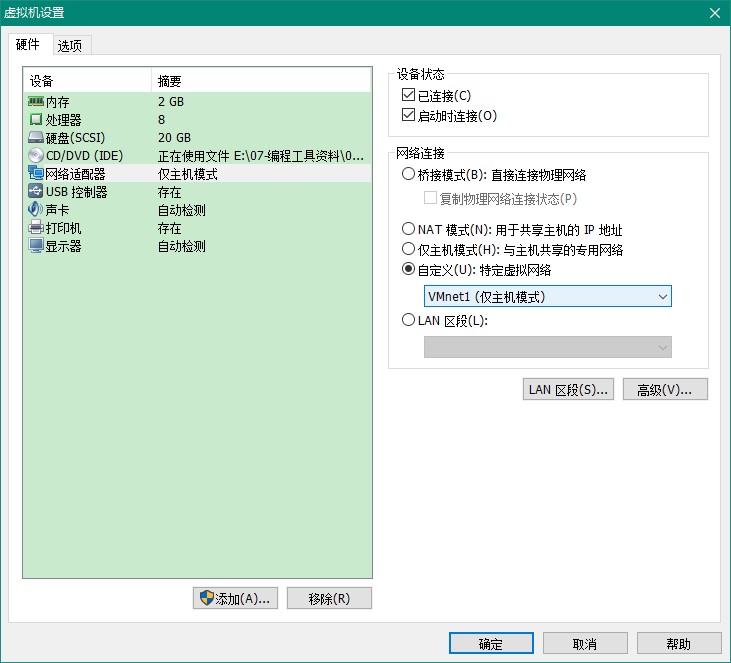Click the 摘要 column header
This screenshot has width=731, height=663.
click(261, 81)
